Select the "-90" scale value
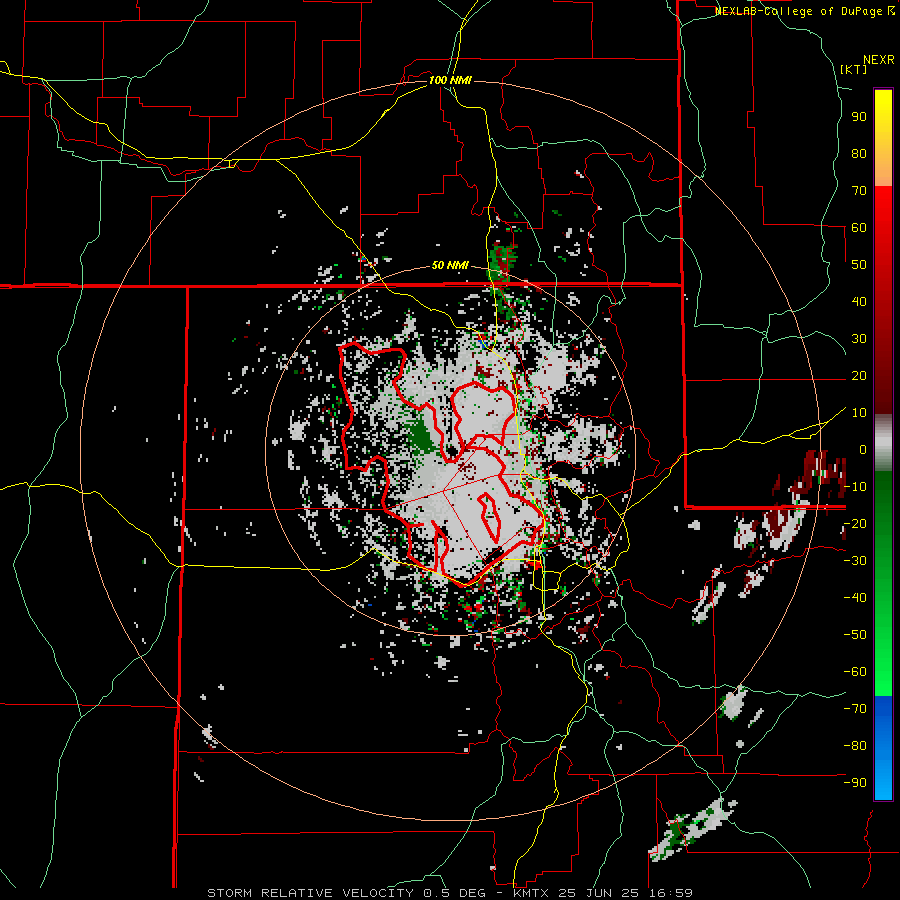 [x=855, y=783]
